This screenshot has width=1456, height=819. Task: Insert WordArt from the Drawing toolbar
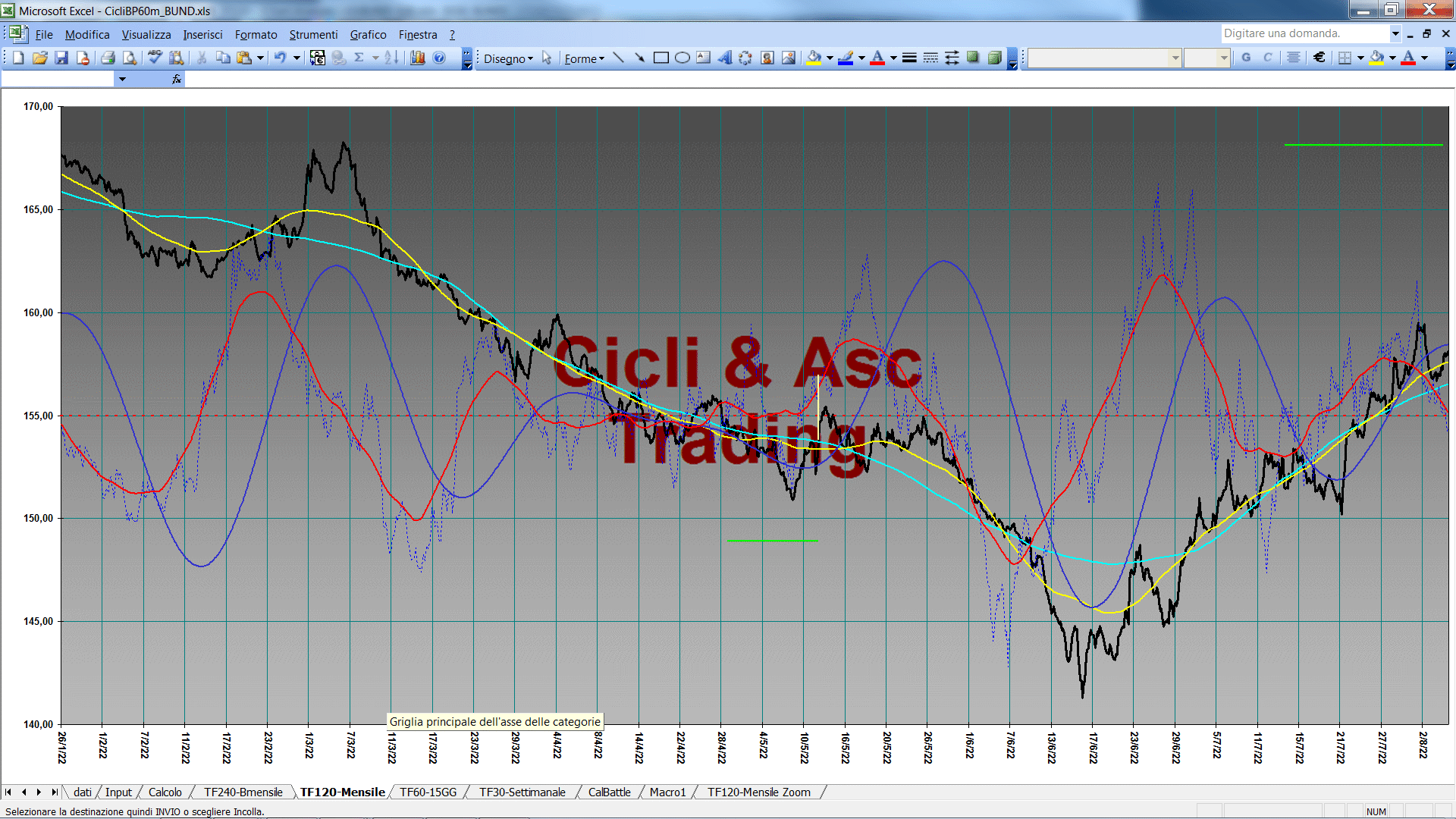point(724,58)
